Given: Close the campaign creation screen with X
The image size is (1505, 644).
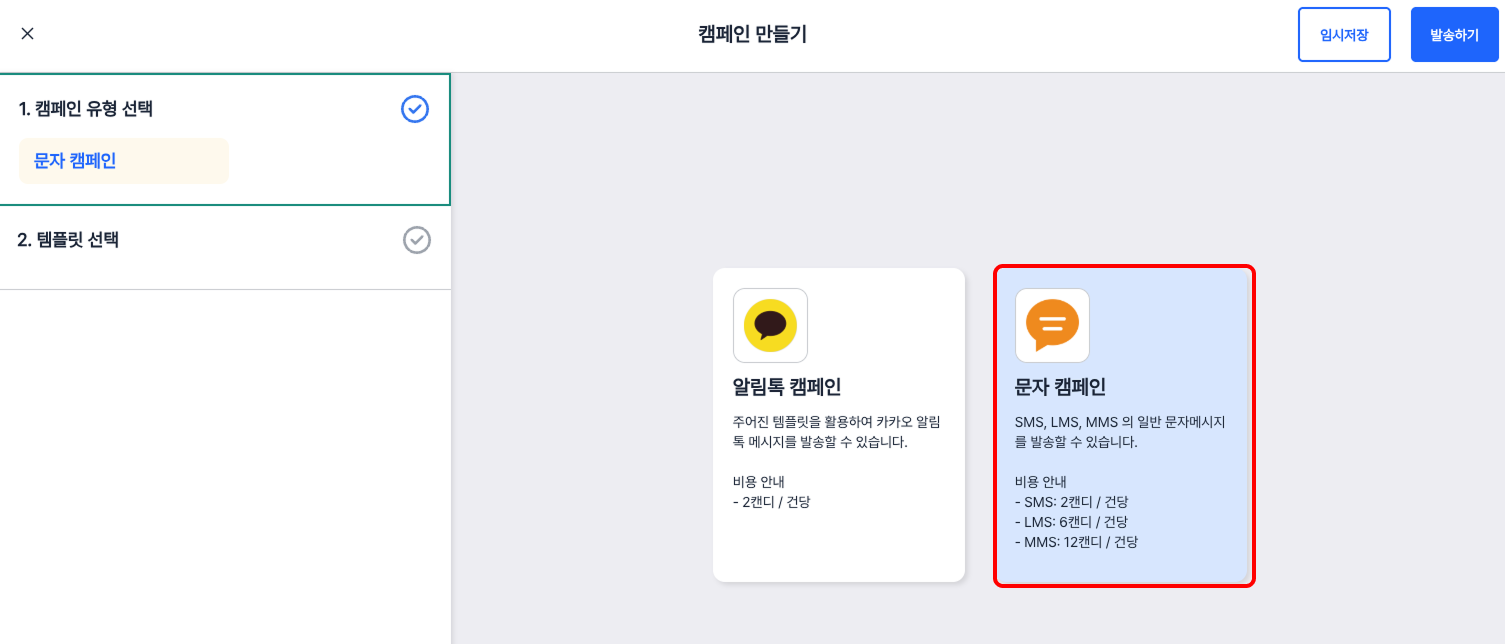Looking at the screenshot, I should [28, 34].
